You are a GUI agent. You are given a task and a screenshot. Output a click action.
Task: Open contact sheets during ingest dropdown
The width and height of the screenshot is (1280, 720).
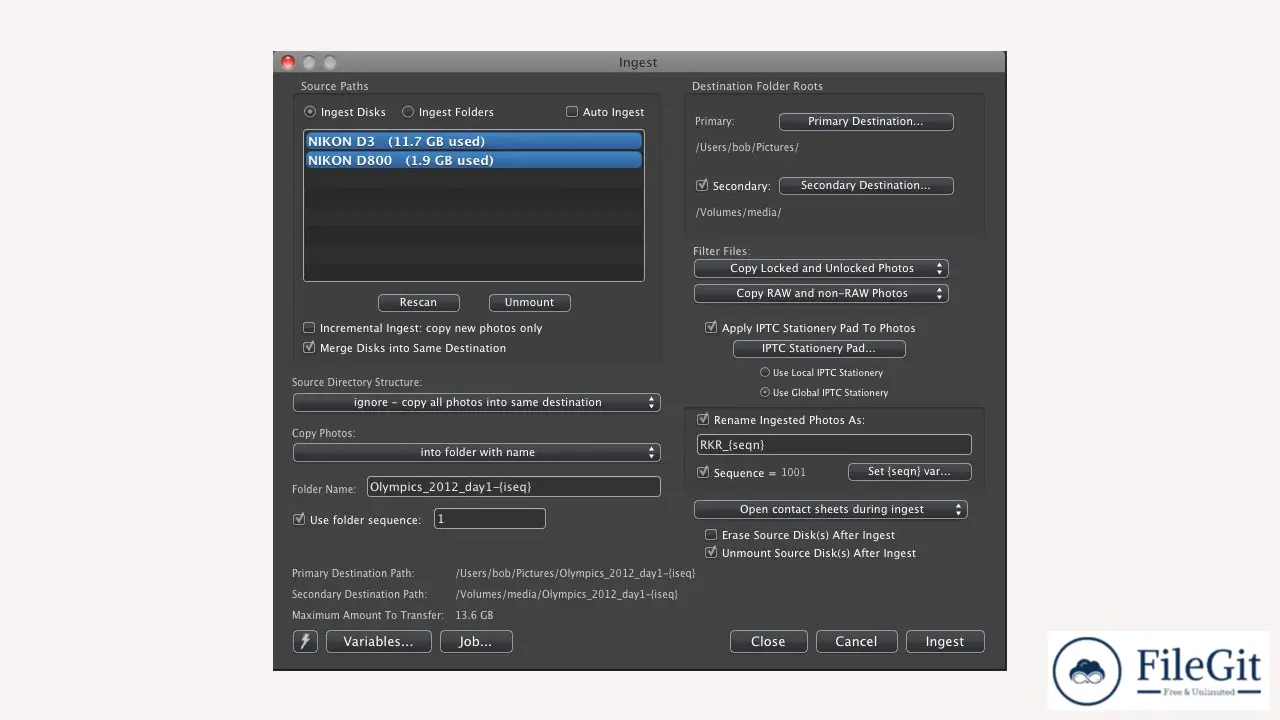pyautogui.click(x=830, y=509)
